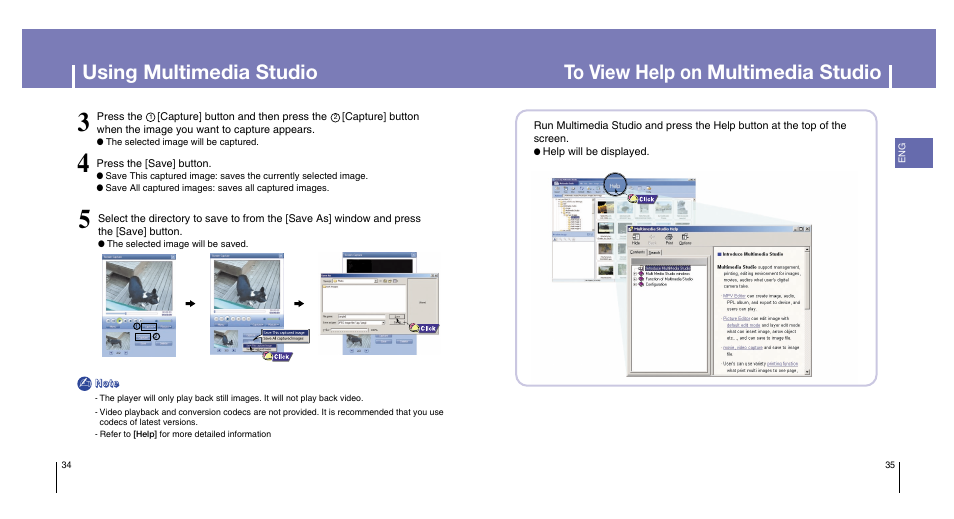Maximize the Multimedia Studio Help window
The width and height of the screenshot is (954, 519).
point(801,229)
